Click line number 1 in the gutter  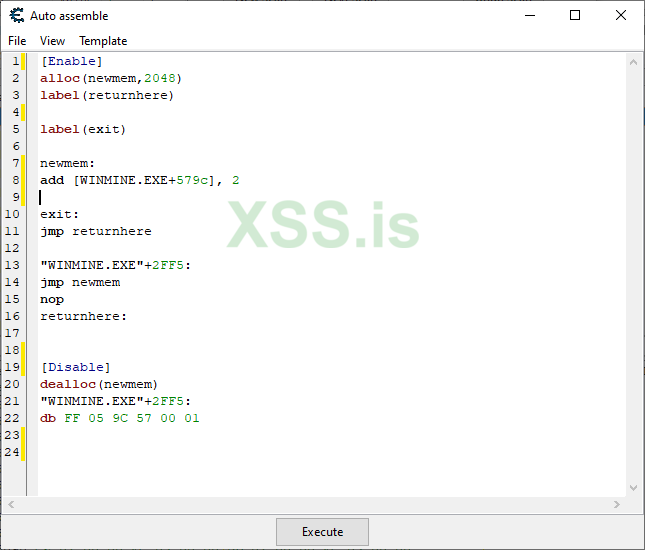tap(16, 61)
